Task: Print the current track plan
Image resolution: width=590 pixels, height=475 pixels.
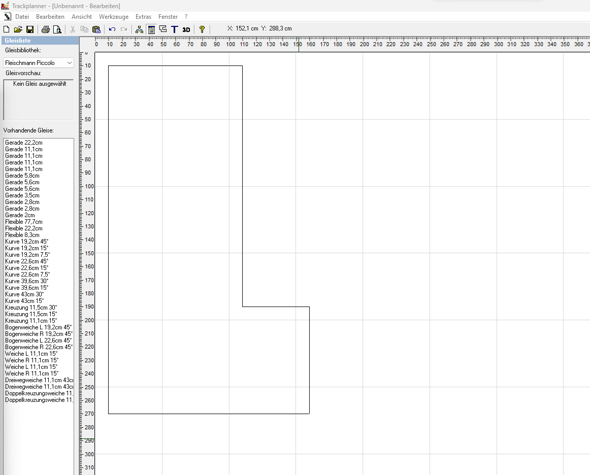Action: coord(46,29)
